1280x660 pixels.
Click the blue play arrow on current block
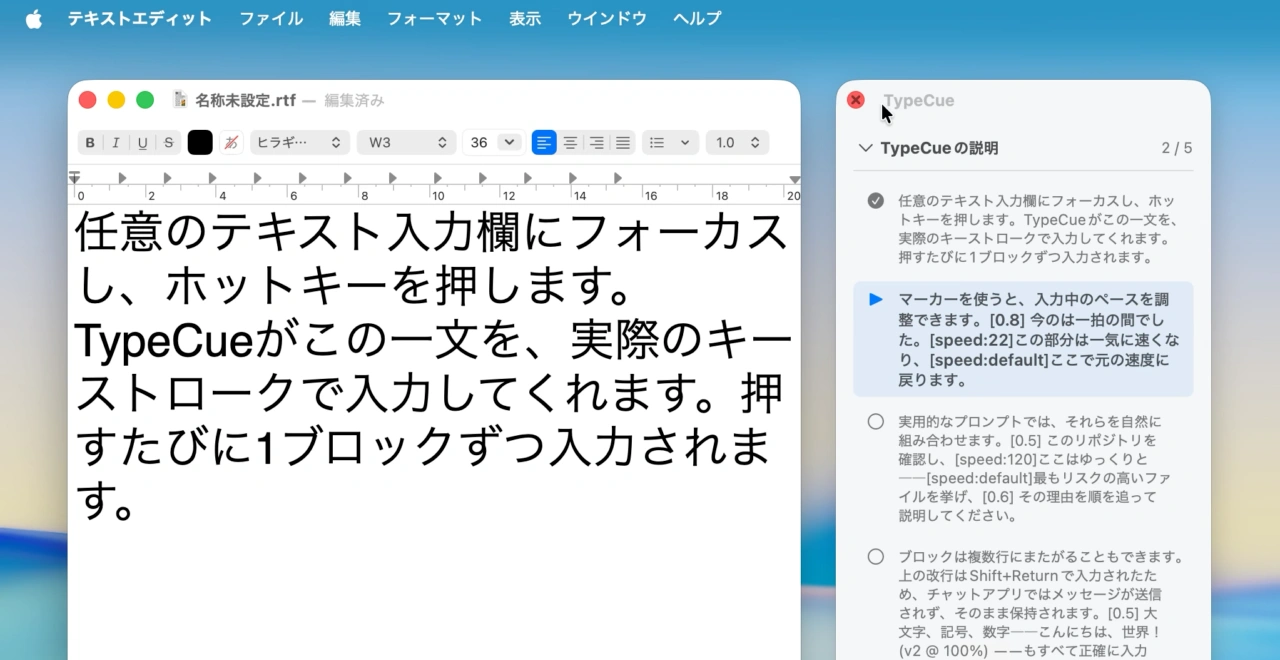click(876, 299)
